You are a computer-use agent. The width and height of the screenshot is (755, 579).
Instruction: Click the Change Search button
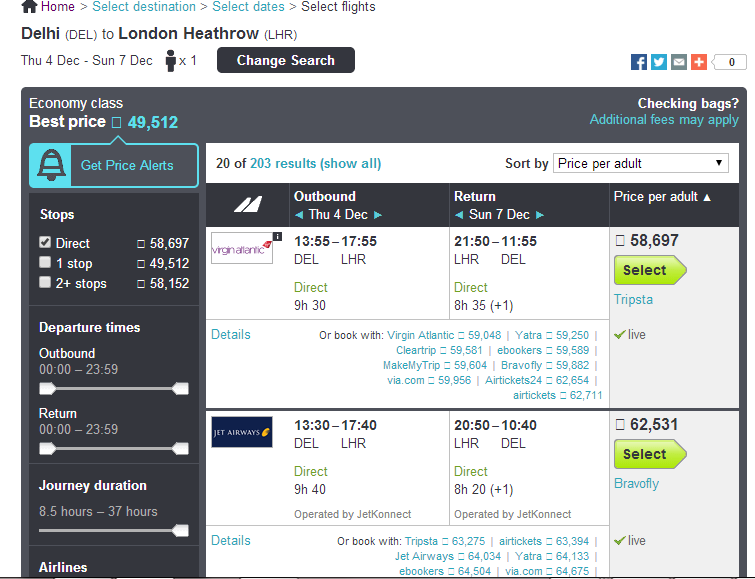[286, 60]
